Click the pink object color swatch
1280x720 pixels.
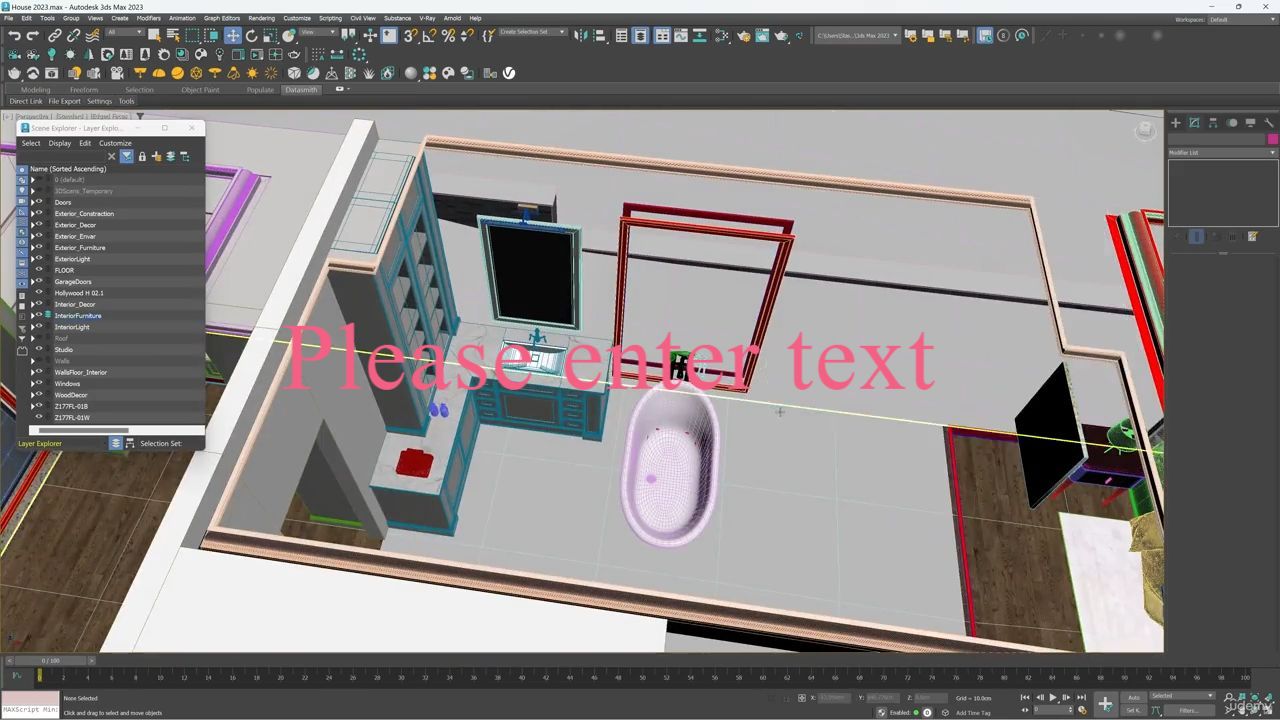point(1272,139)
